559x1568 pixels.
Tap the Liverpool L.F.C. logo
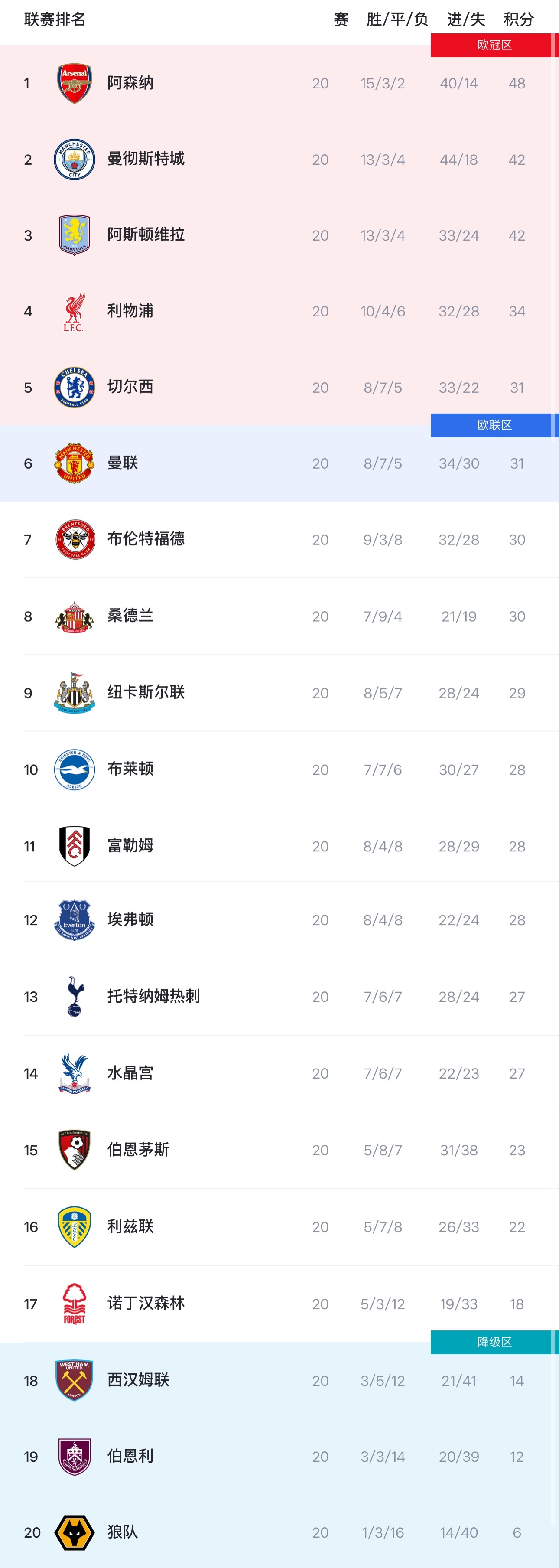pyautogui.click(x=74, y=312)
